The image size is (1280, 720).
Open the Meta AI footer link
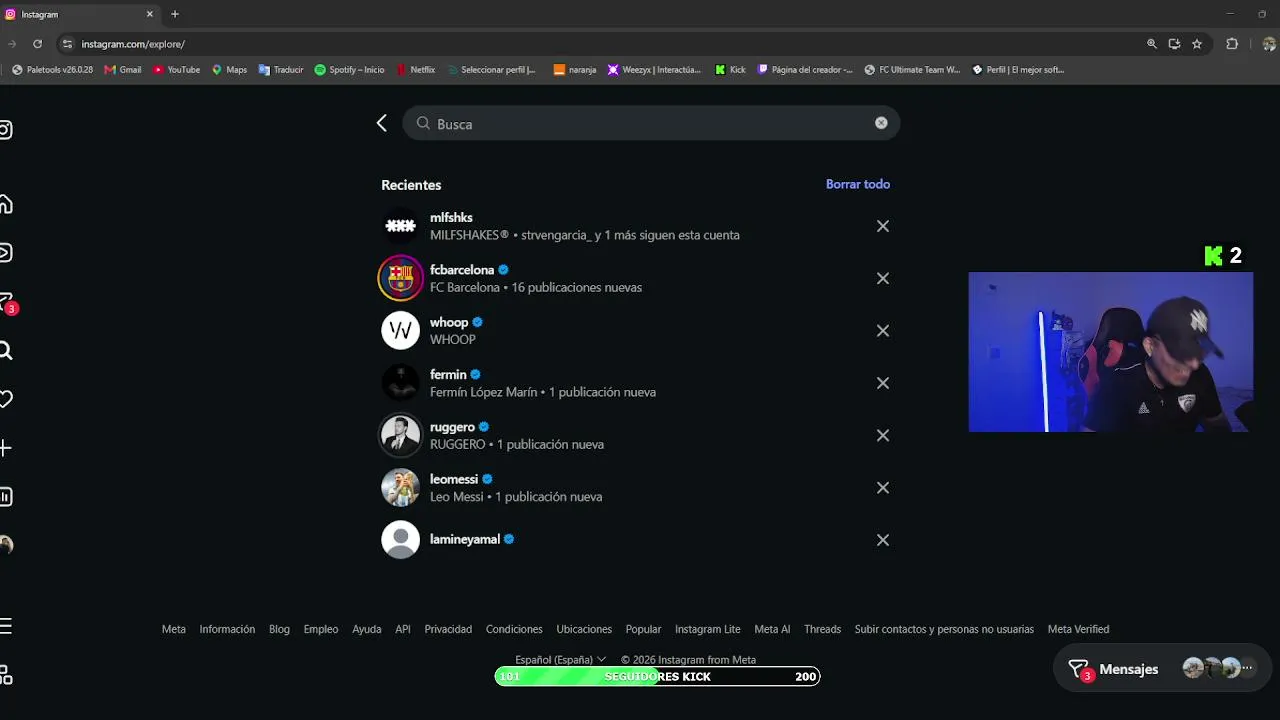coord(772,629)
